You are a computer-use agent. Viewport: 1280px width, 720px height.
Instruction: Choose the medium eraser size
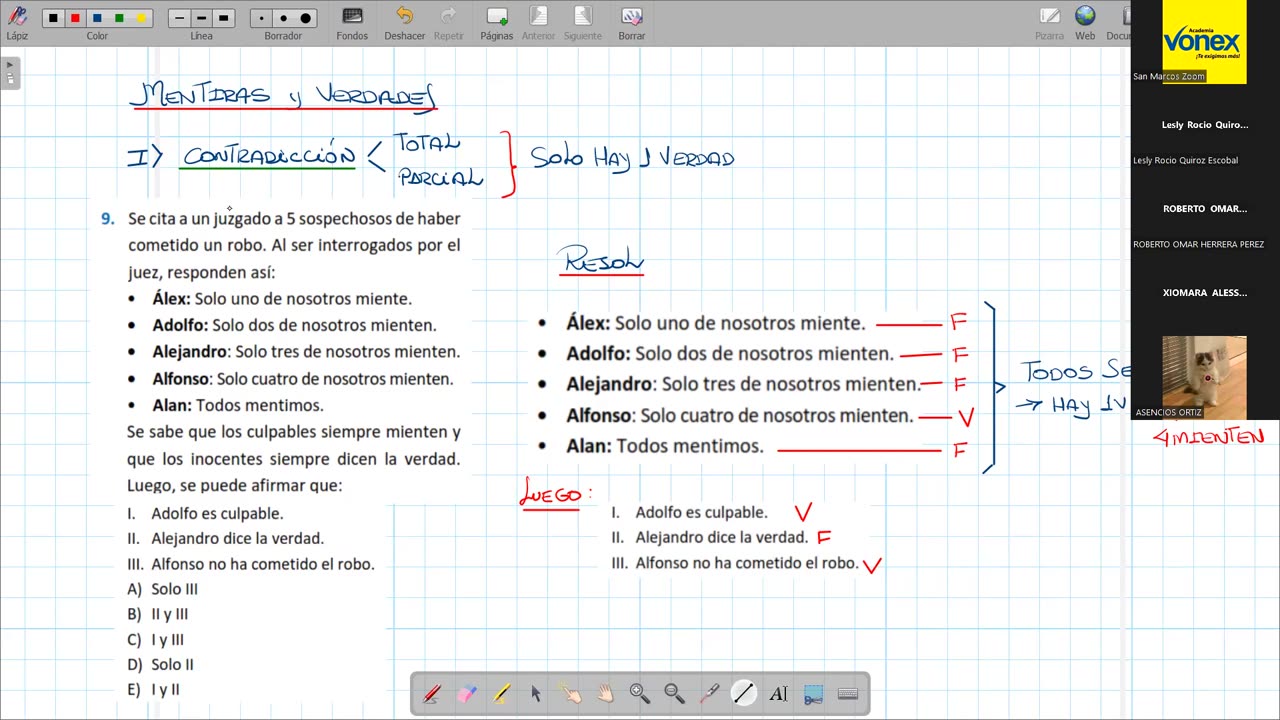pyautogui.click(x=284, y=18)
